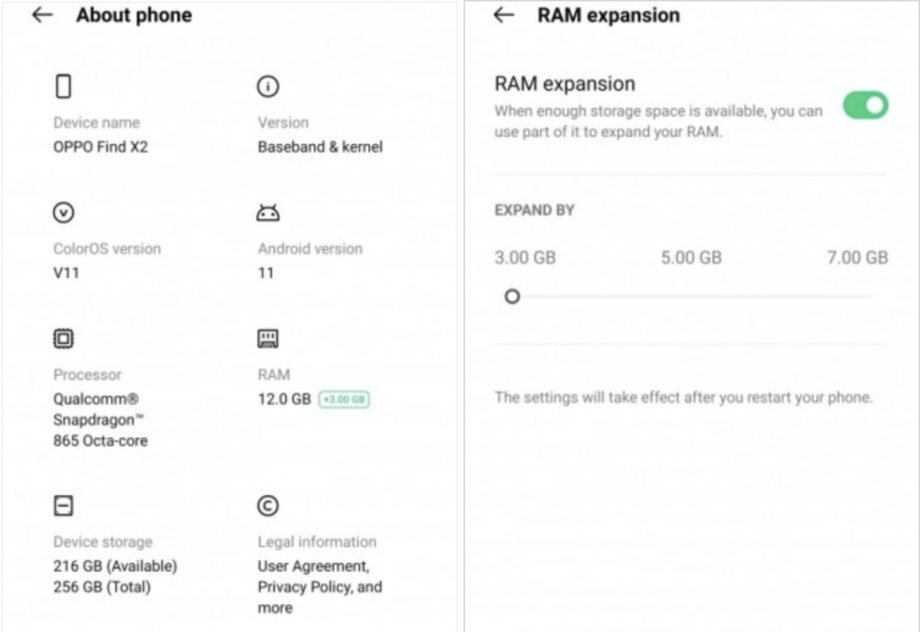Select the 5.00 GB expansion option
This screenshot has height=632, width=920.
(x=691, y=258)
